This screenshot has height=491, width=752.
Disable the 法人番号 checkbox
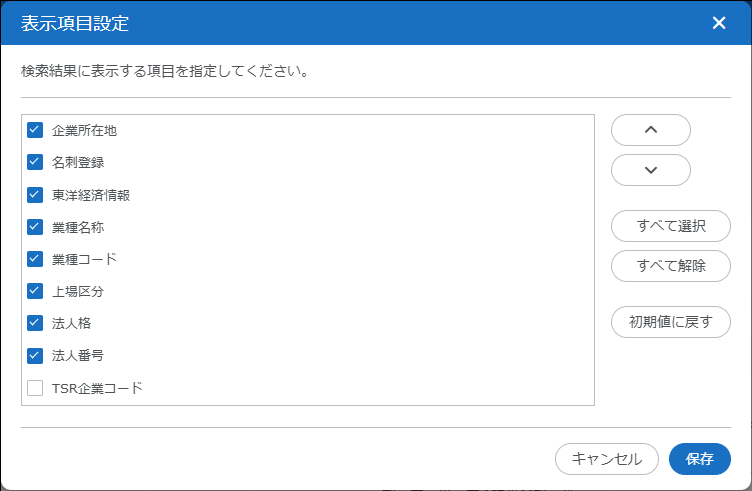coord(35,355)
